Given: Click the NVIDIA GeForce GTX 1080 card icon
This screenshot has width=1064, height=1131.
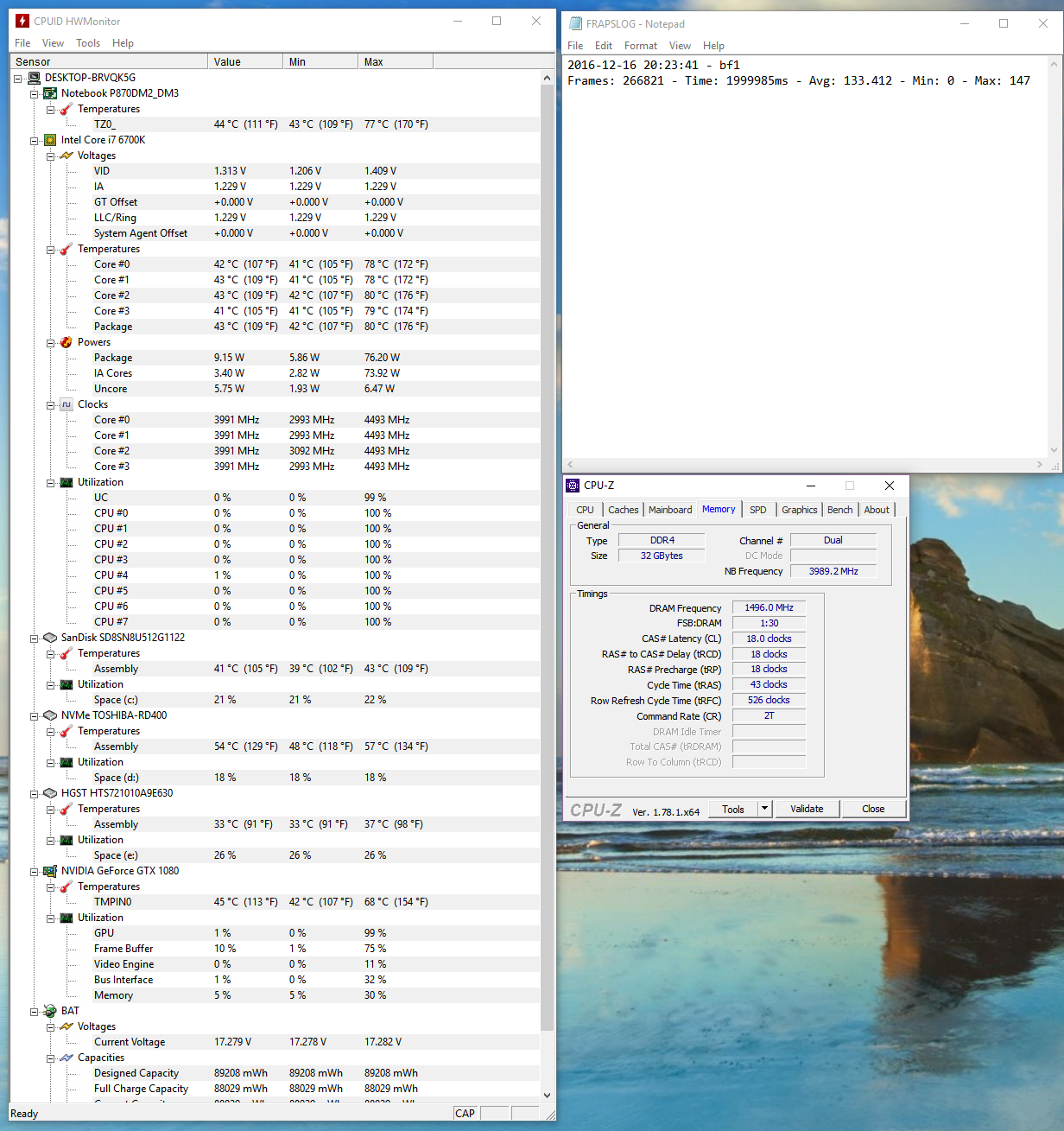Looking at the screenshot, I should (50, 871).
